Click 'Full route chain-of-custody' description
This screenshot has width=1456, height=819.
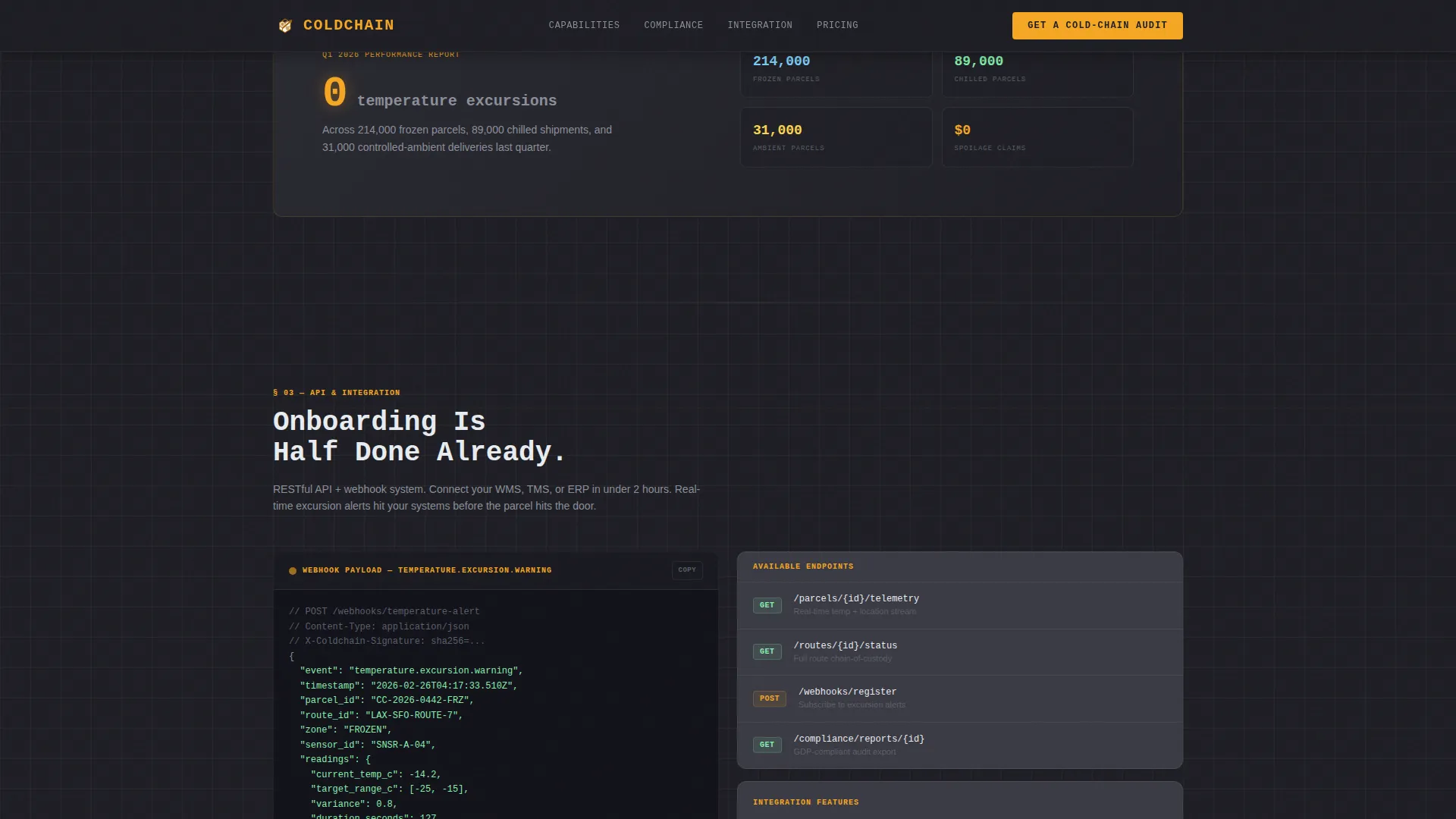pyautogui.click(x=843, y=659)
